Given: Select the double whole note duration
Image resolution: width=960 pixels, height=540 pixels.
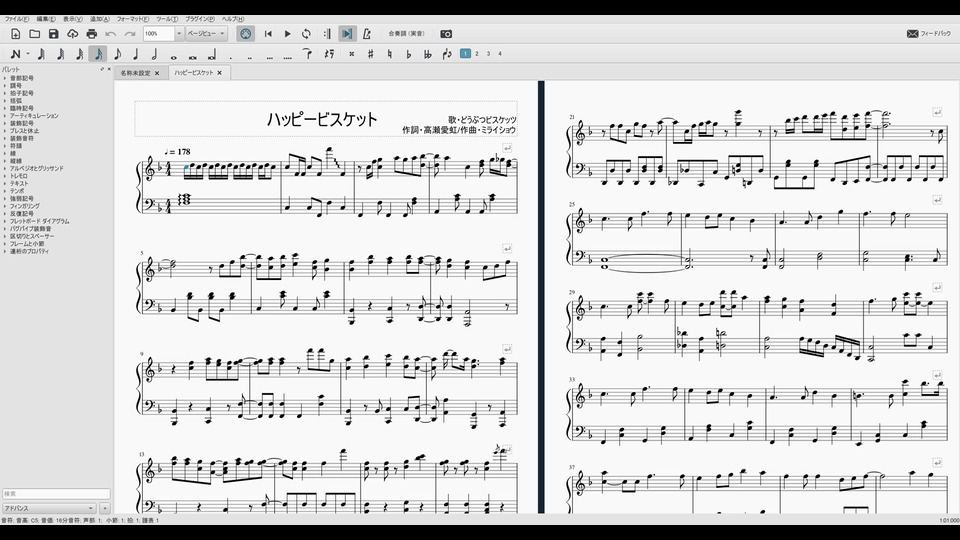Looking at the screenshot, I should [193, 56].
